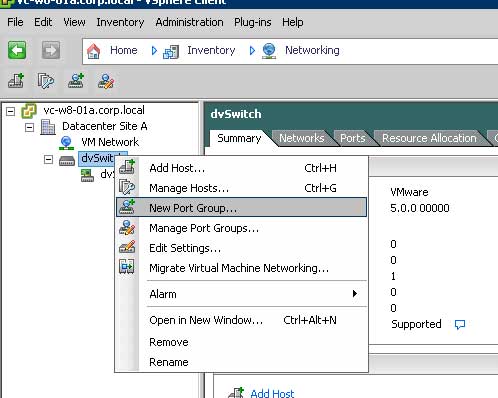Click the Manage Hosts icon in context menu
The height and width of the screenshot is (398, 498).
pos(127,187)
